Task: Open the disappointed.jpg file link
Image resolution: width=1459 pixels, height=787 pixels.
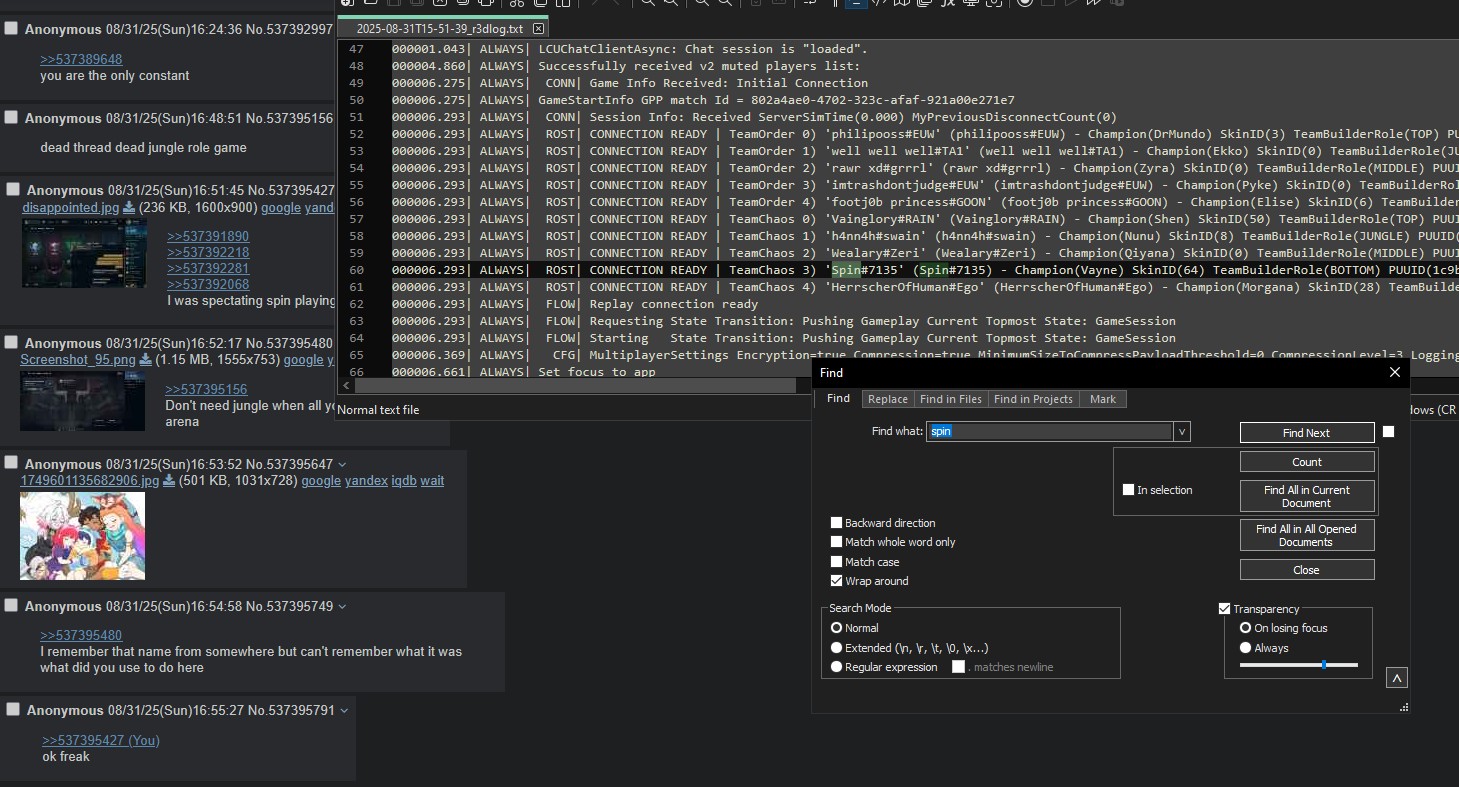Action: click(x=70, y=208)
